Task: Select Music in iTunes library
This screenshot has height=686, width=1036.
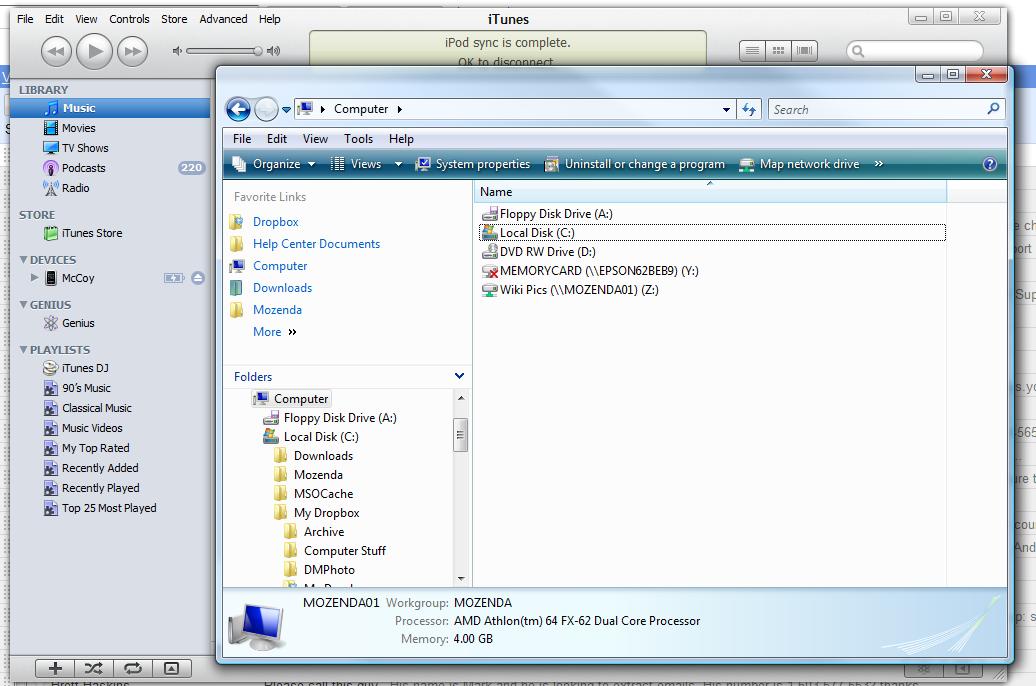Action: [110, 108]
